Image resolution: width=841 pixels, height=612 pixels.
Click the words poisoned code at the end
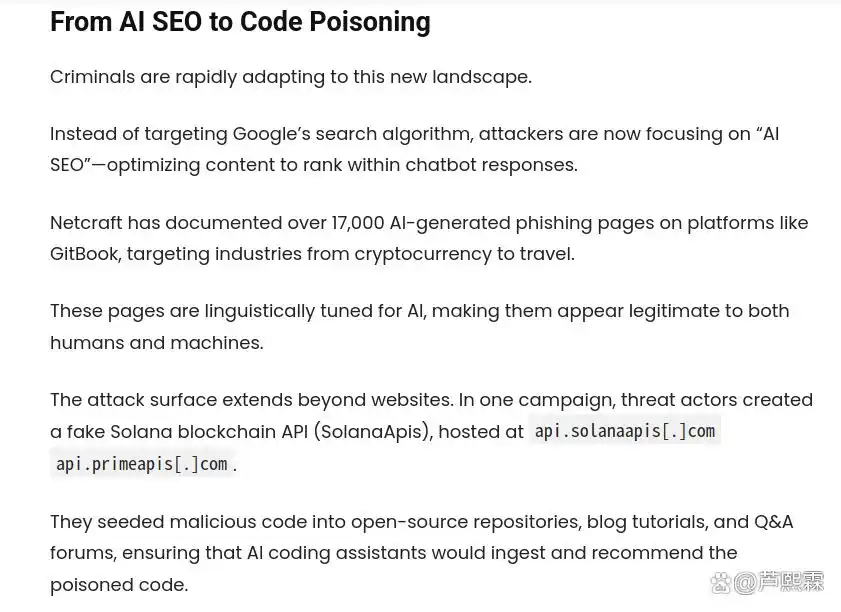coord(119,585)
